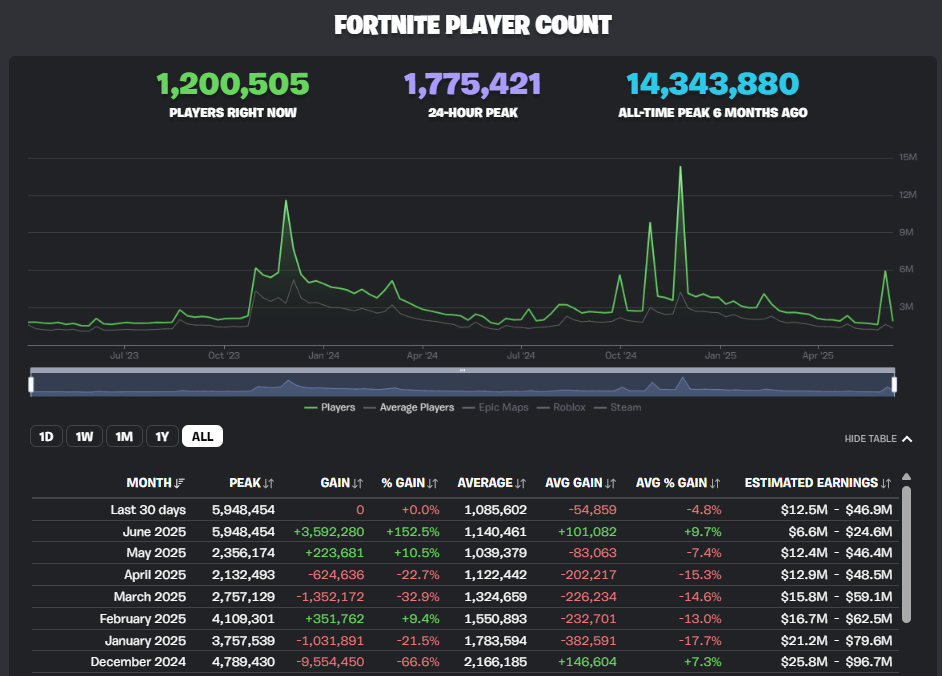The image size is (942, 676).
Task: Click left handle of chart range navigator
Action: click(x=31, y=384)
